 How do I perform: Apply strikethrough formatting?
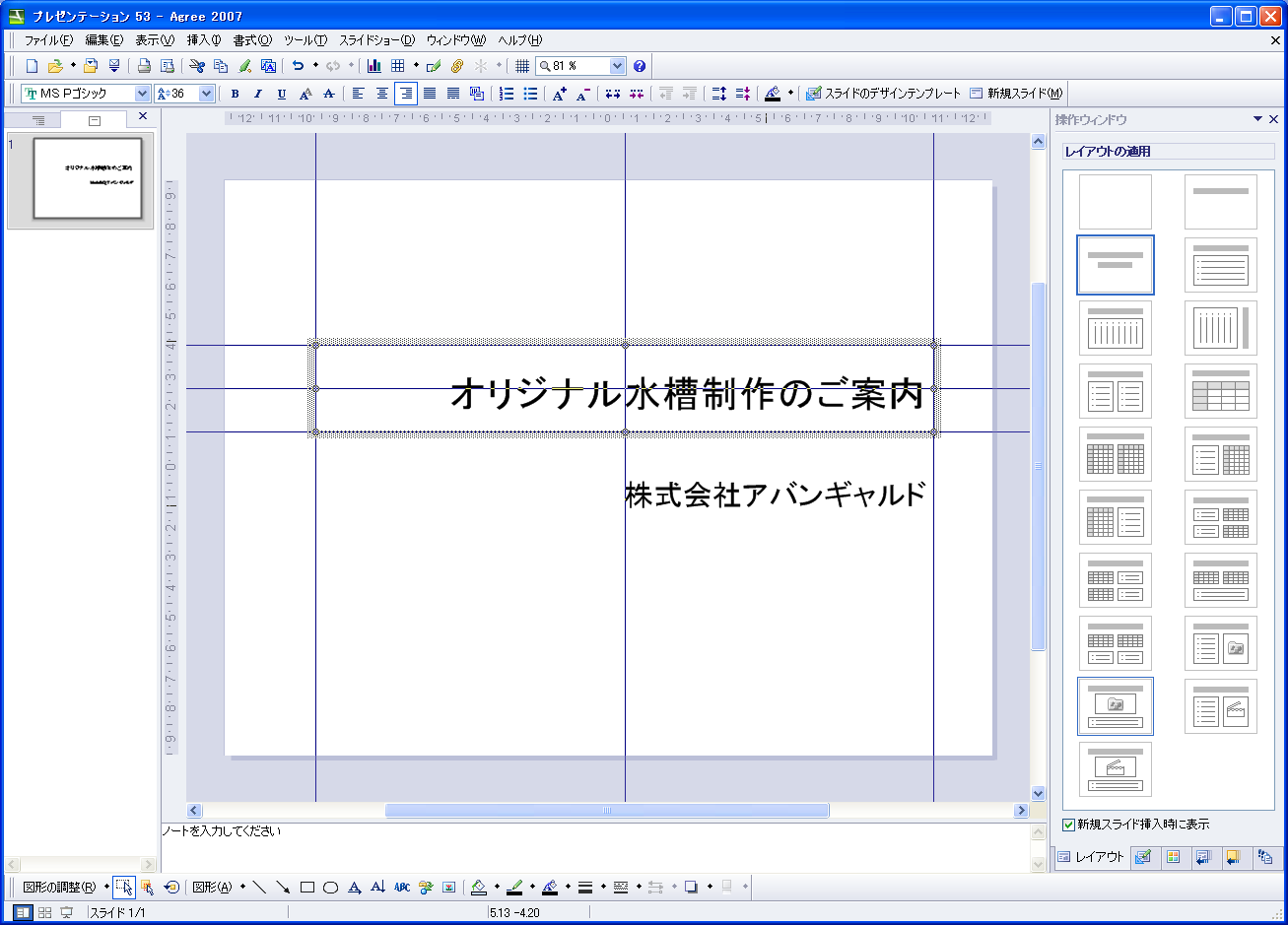click(329, 94)
